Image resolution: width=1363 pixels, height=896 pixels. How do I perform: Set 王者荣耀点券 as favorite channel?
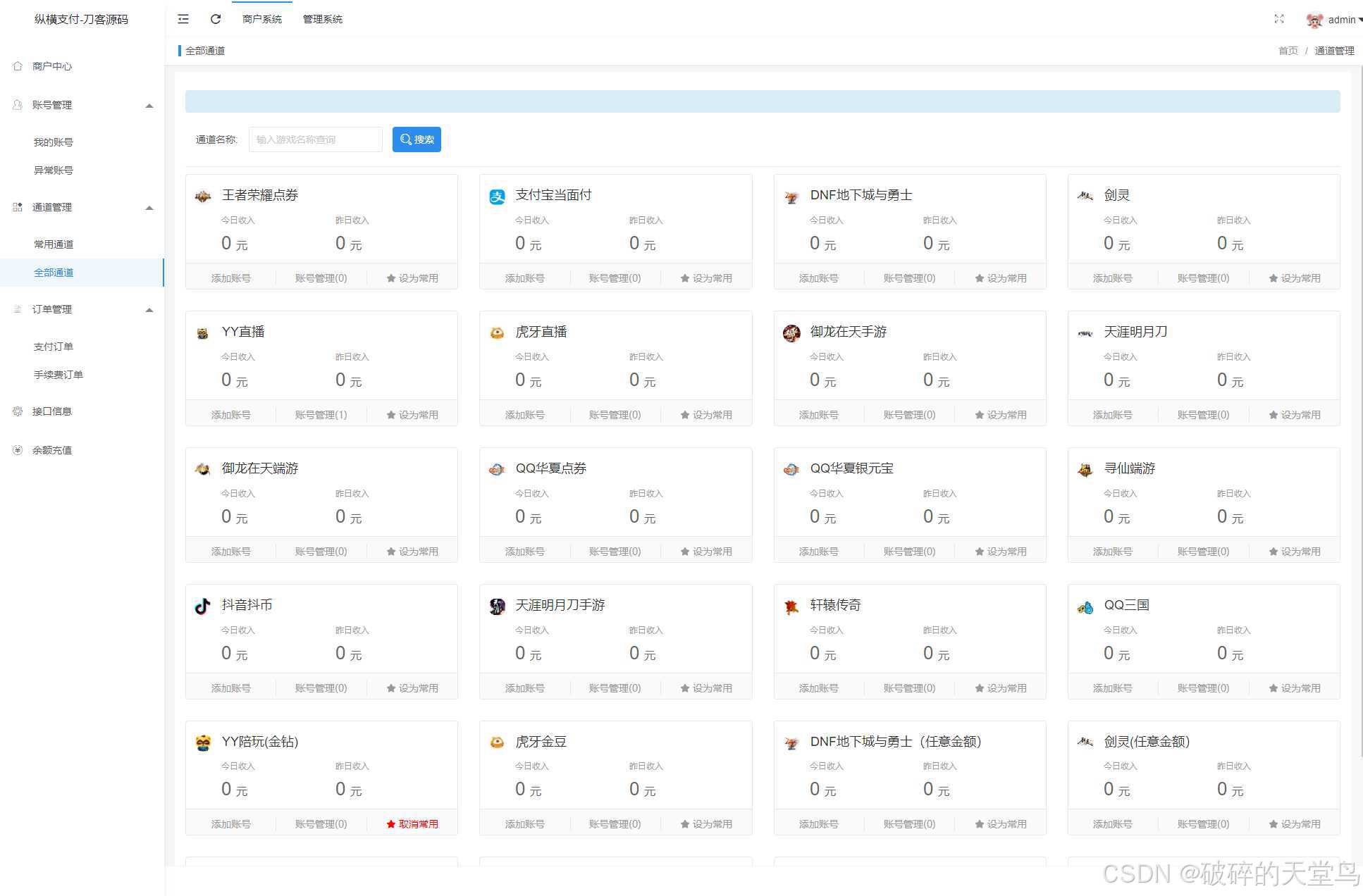coord(412,278)
